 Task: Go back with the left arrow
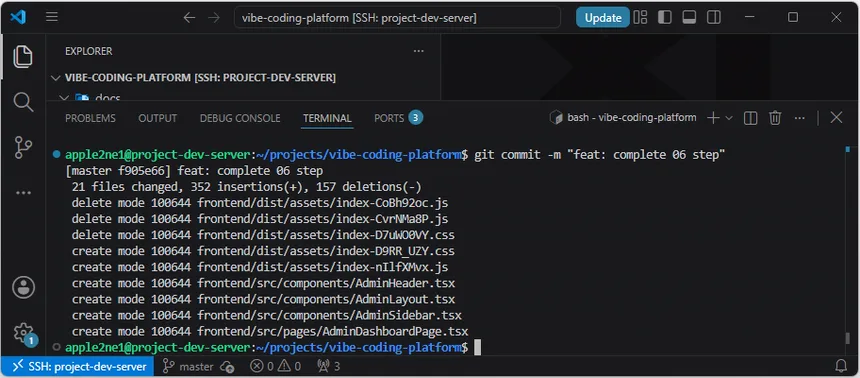click(x=189, y=18)
